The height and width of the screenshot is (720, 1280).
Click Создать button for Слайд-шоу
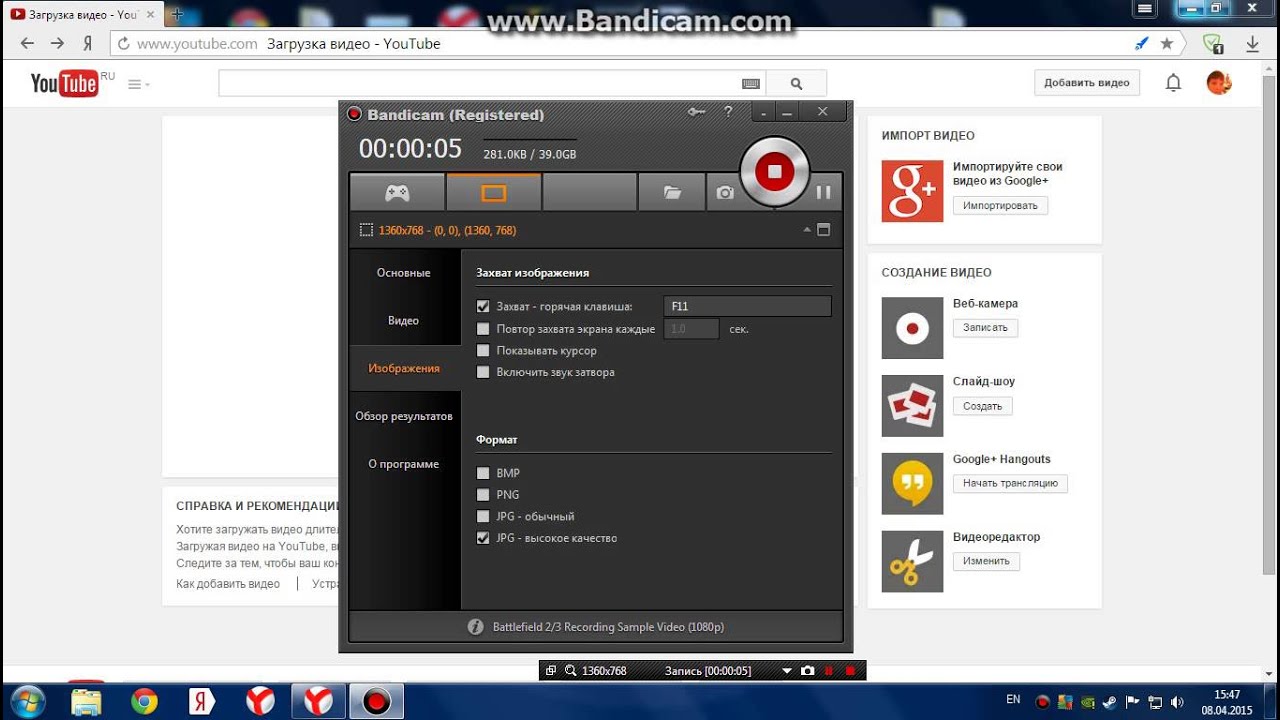click(x=983, y=406)
